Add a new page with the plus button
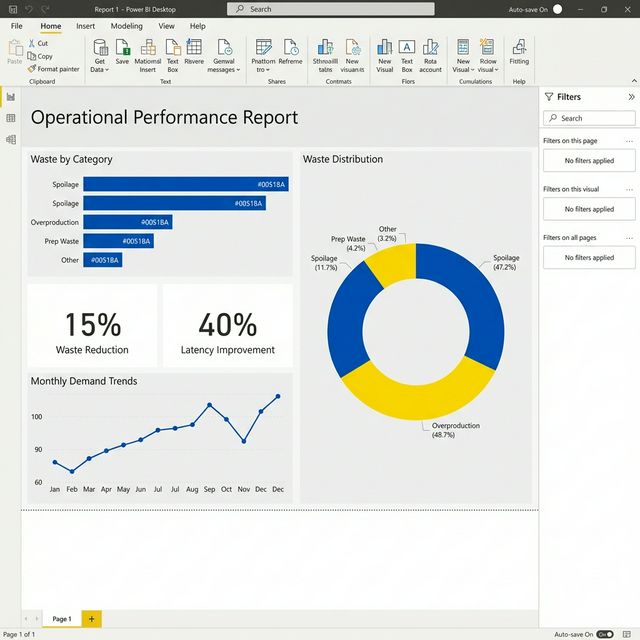This screenshot has height=640, width=640. click(91, 619)
